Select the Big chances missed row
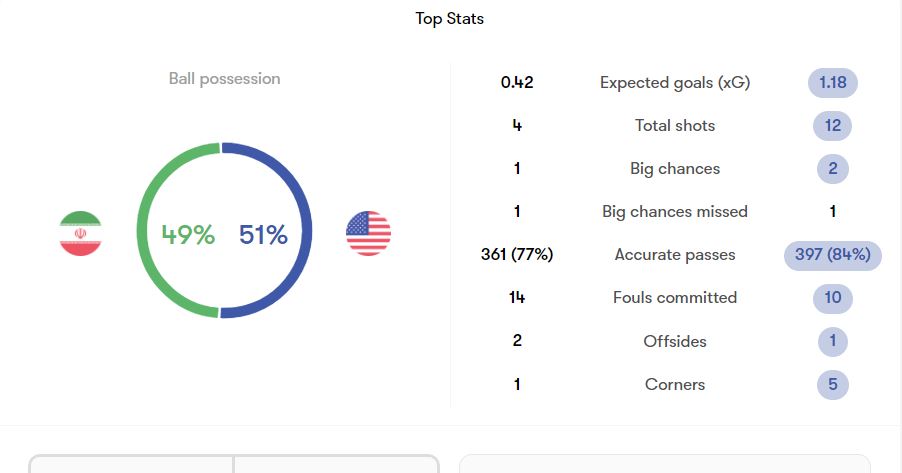The width and height of the screenshot is (902, 473). point(675,212)
